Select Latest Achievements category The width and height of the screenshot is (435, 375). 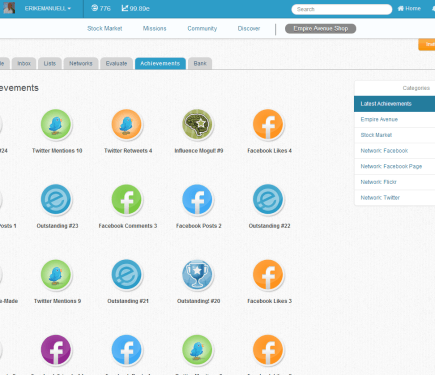395,104
